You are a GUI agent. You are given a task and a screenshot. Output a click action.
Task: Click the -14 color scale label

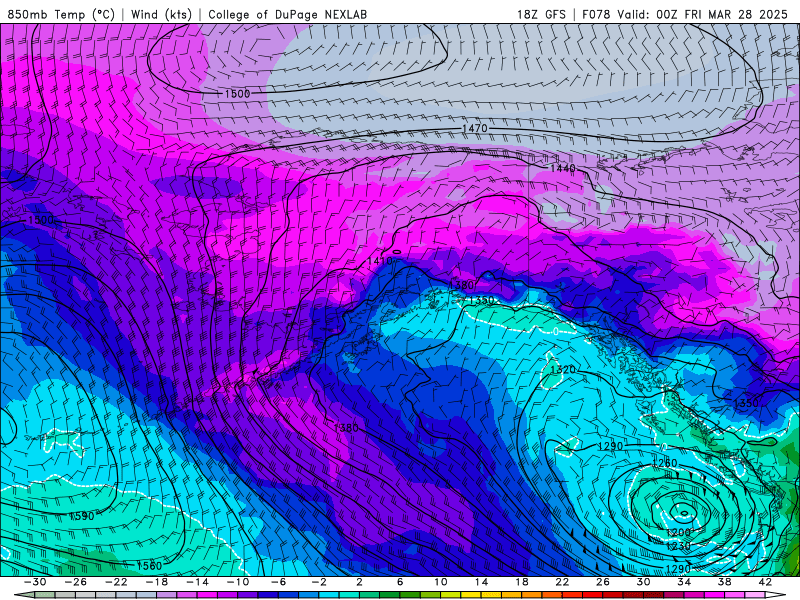tap(197, 582)
